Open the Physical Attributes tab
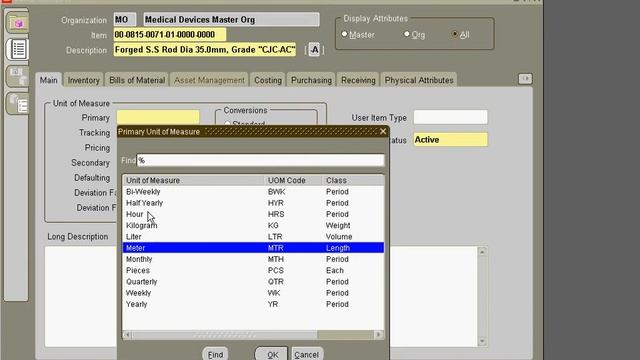The height and width of the screenshot is (360, 640). (419, 80)
